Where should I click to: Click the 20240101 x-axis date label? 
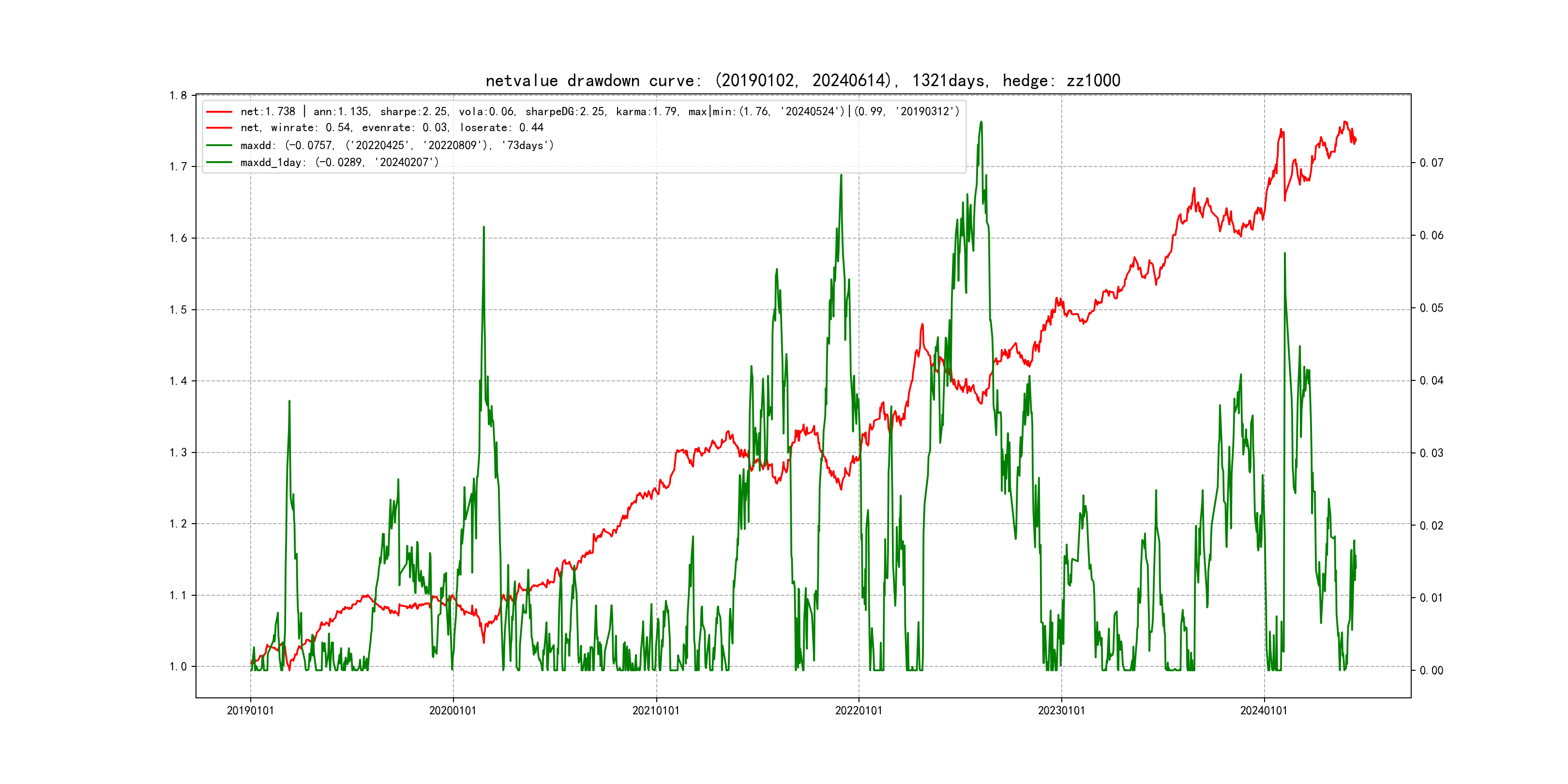[x=1264, y=711]
